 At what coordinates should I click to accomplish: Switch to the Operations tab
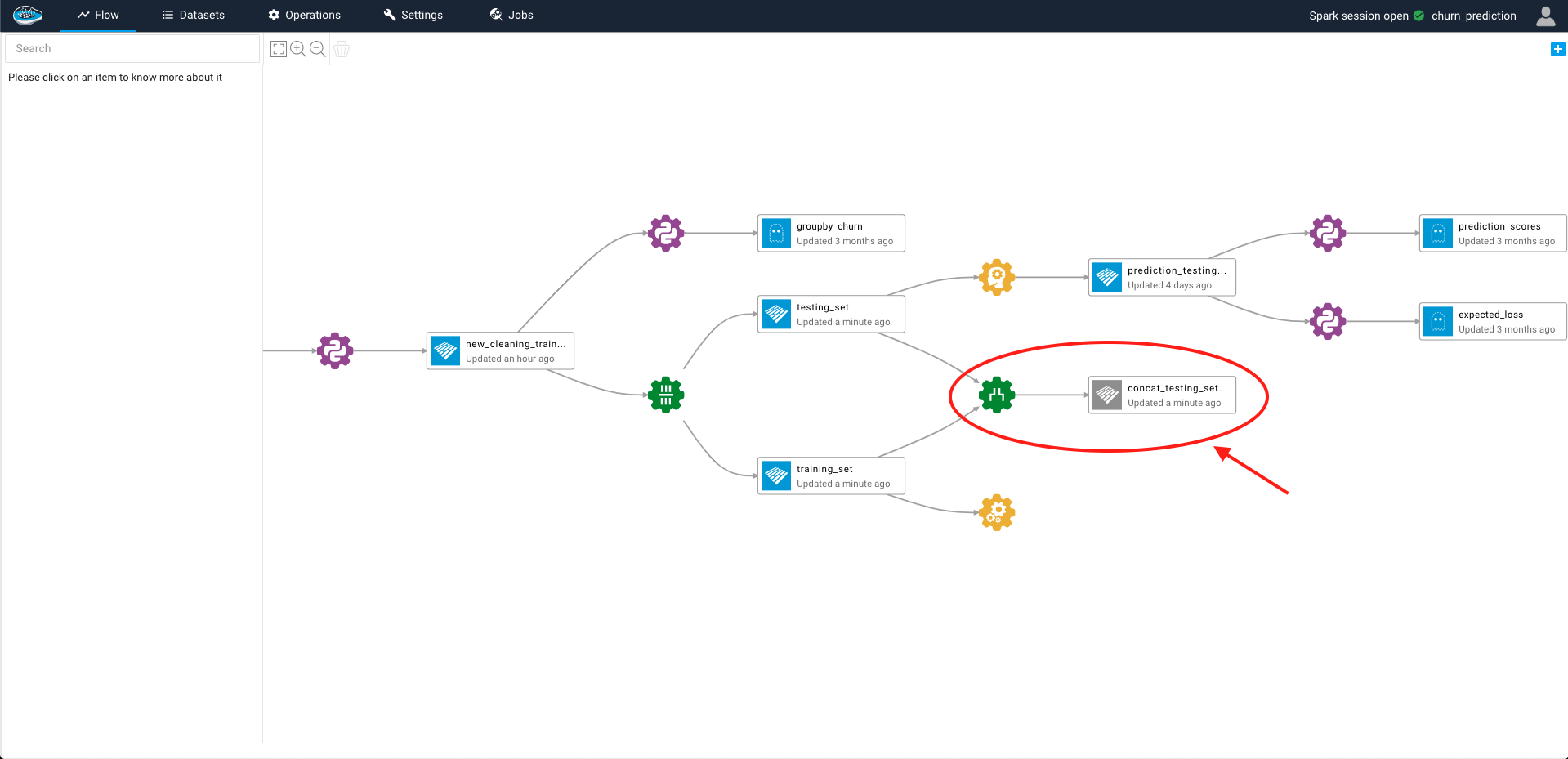(304, 16)
